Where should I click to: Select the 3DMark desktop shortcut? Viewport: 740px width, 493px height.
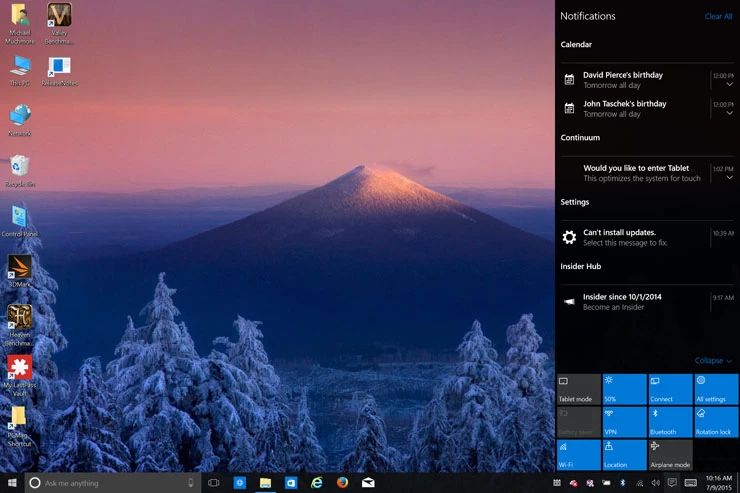pyautogui.click(x=20, y=271)
